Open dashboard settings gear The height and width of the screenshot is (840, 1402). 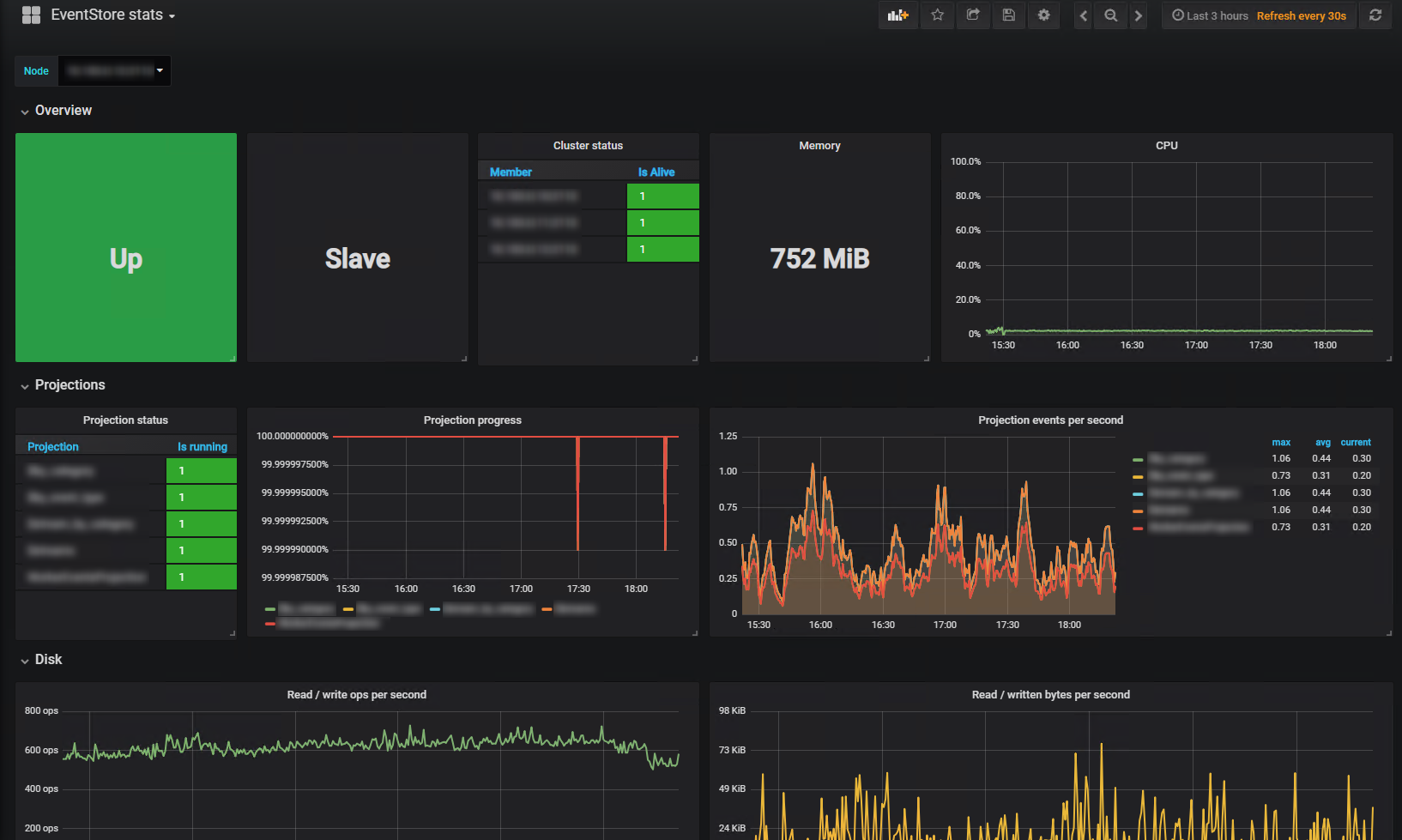coord(1043,15)
